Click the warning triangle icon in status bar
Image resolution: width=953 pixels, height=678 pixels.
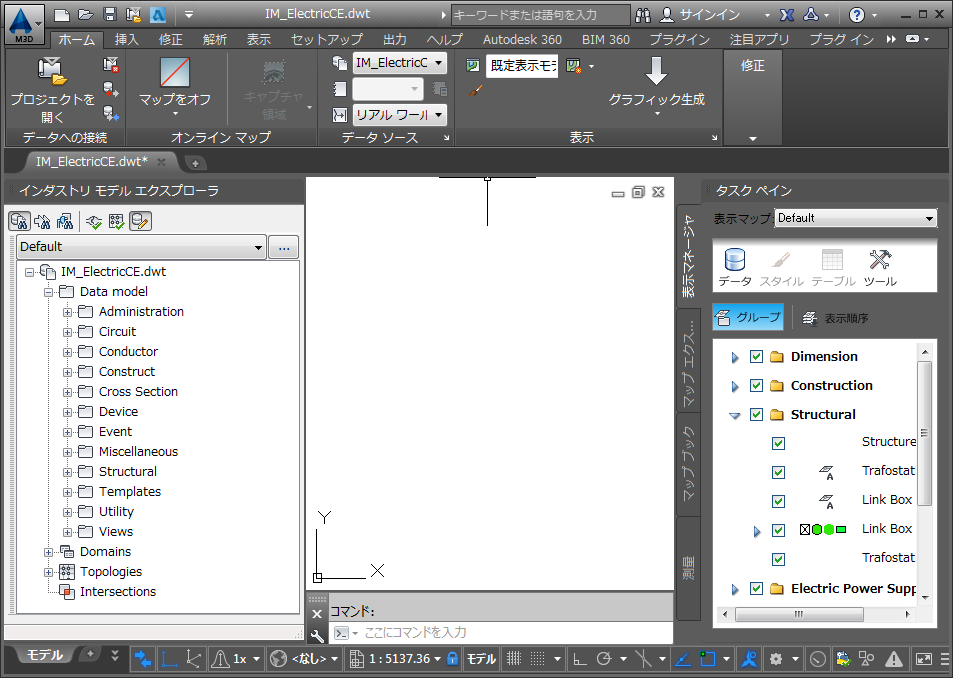click(893, 659)
